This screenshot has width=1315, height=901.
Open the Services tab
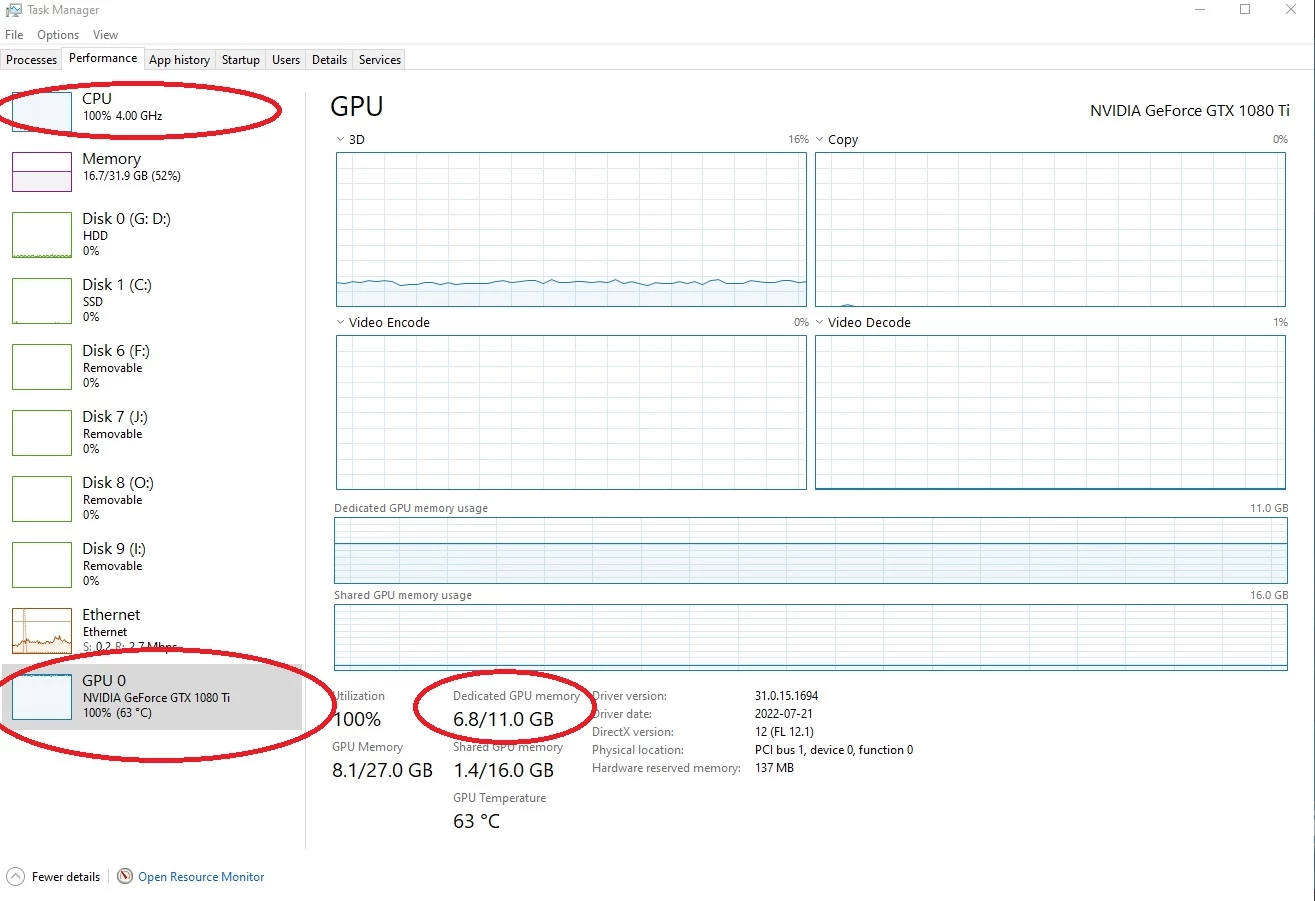[x=380, y=60]
